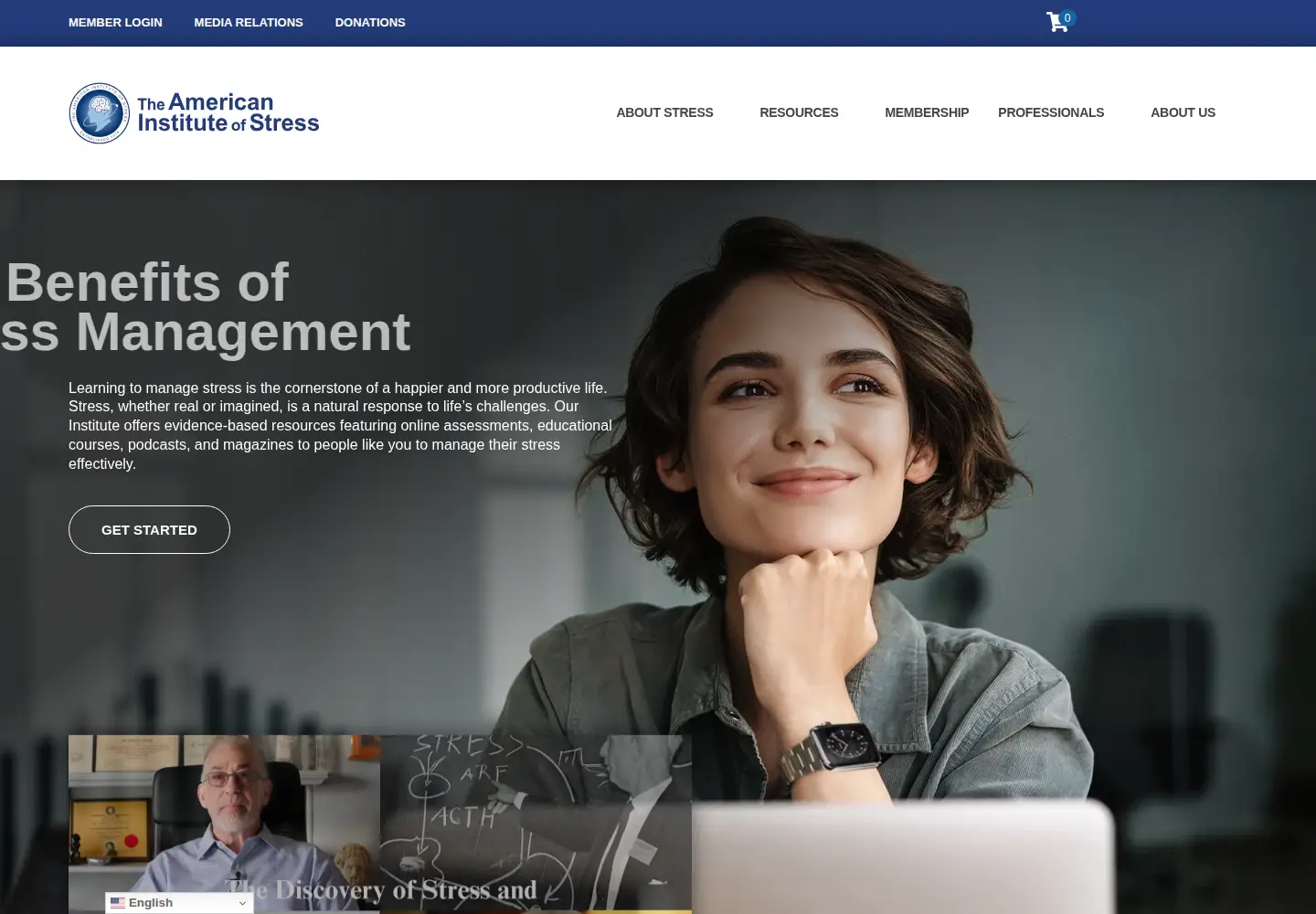Click the Get Started button
Viewport: 1316px width, 914px height.
[x=149, y=529]
